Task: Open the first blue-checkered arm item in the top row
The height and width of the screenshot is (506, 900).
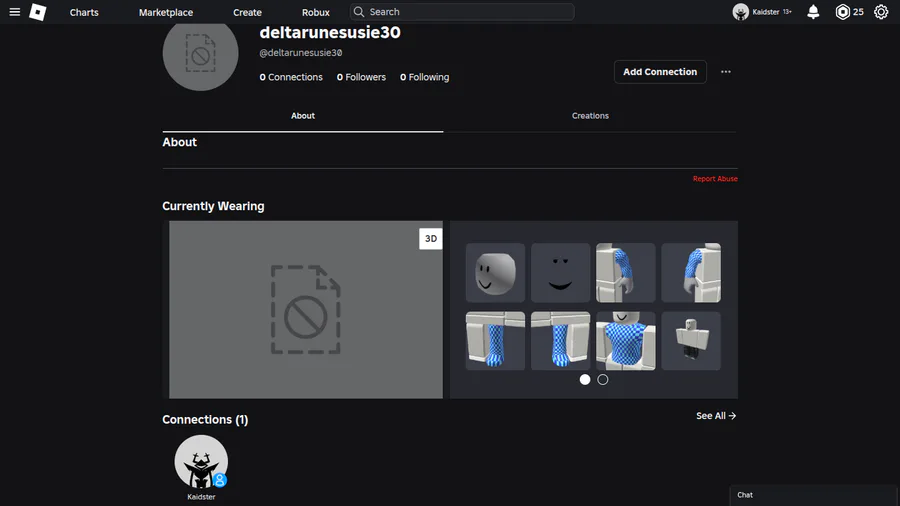Action: coord(626,273)
